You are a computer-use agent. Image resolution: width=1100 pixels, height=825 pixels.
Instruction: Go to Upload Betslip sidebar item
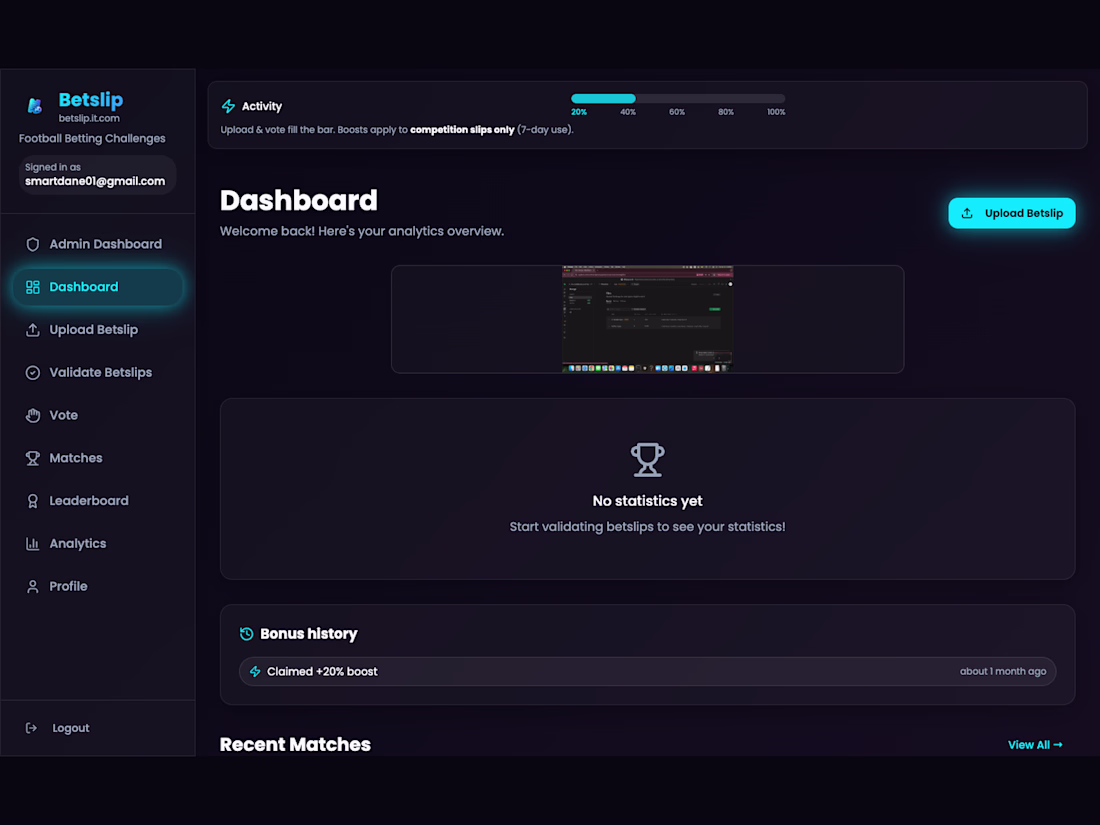click(98, 330)
